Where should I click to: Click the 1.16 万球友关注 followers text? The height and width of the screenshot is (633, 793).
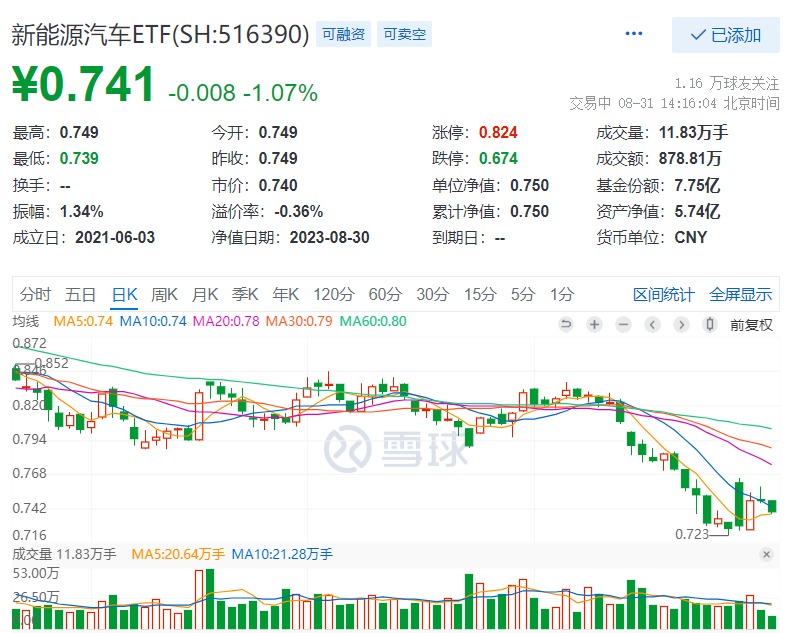pyautogui.click(x=727, y=83)
